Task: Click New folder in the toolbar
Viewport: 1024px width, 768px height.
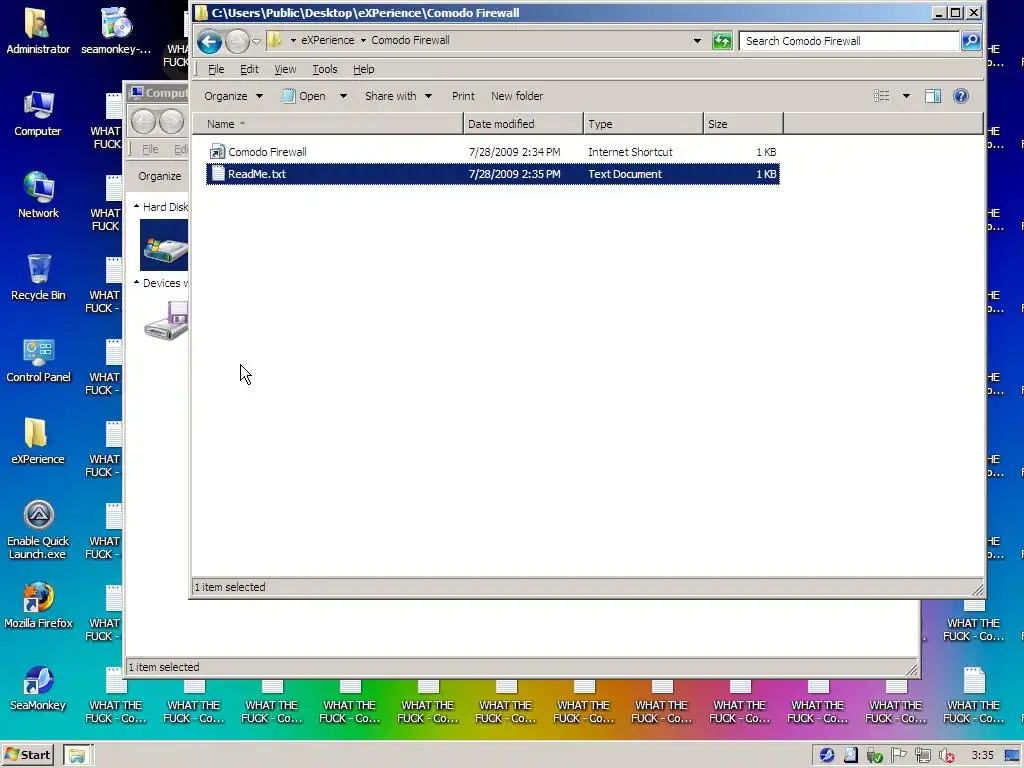Action: [517, 96]
